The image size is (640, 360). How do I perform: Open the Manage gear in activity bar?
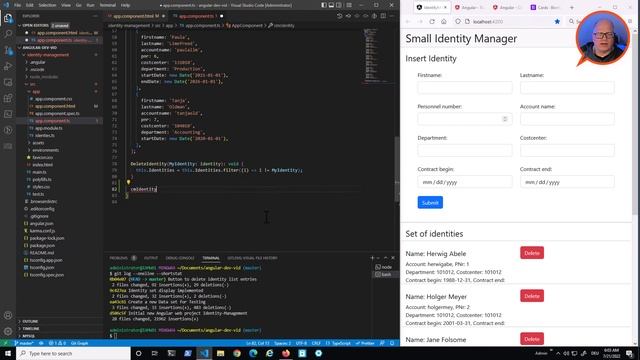coord(8,331)
